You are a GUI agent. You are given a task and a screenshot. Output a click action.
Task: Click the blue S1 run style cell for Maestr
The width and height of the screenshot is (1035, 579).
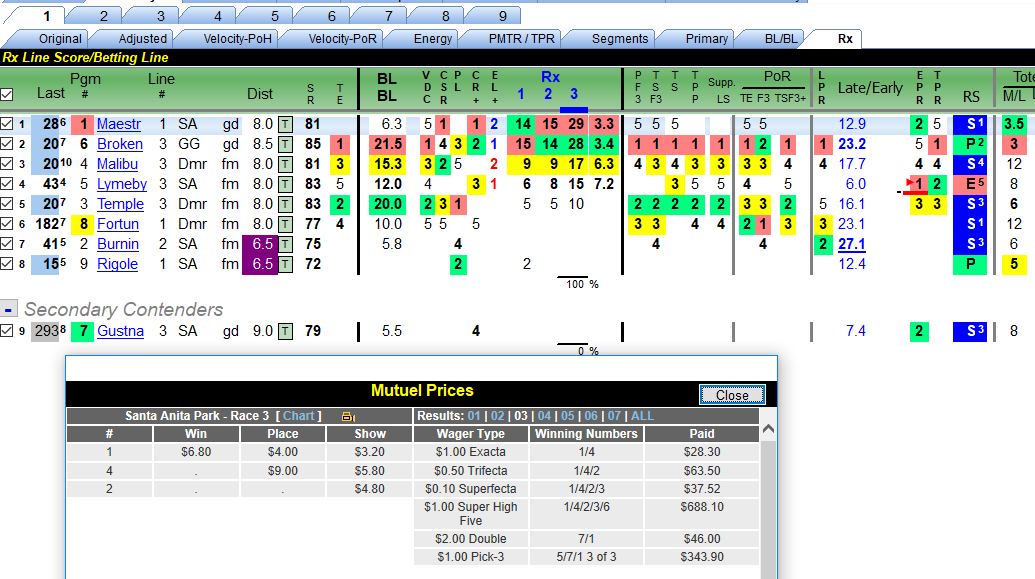pos(970,124)
